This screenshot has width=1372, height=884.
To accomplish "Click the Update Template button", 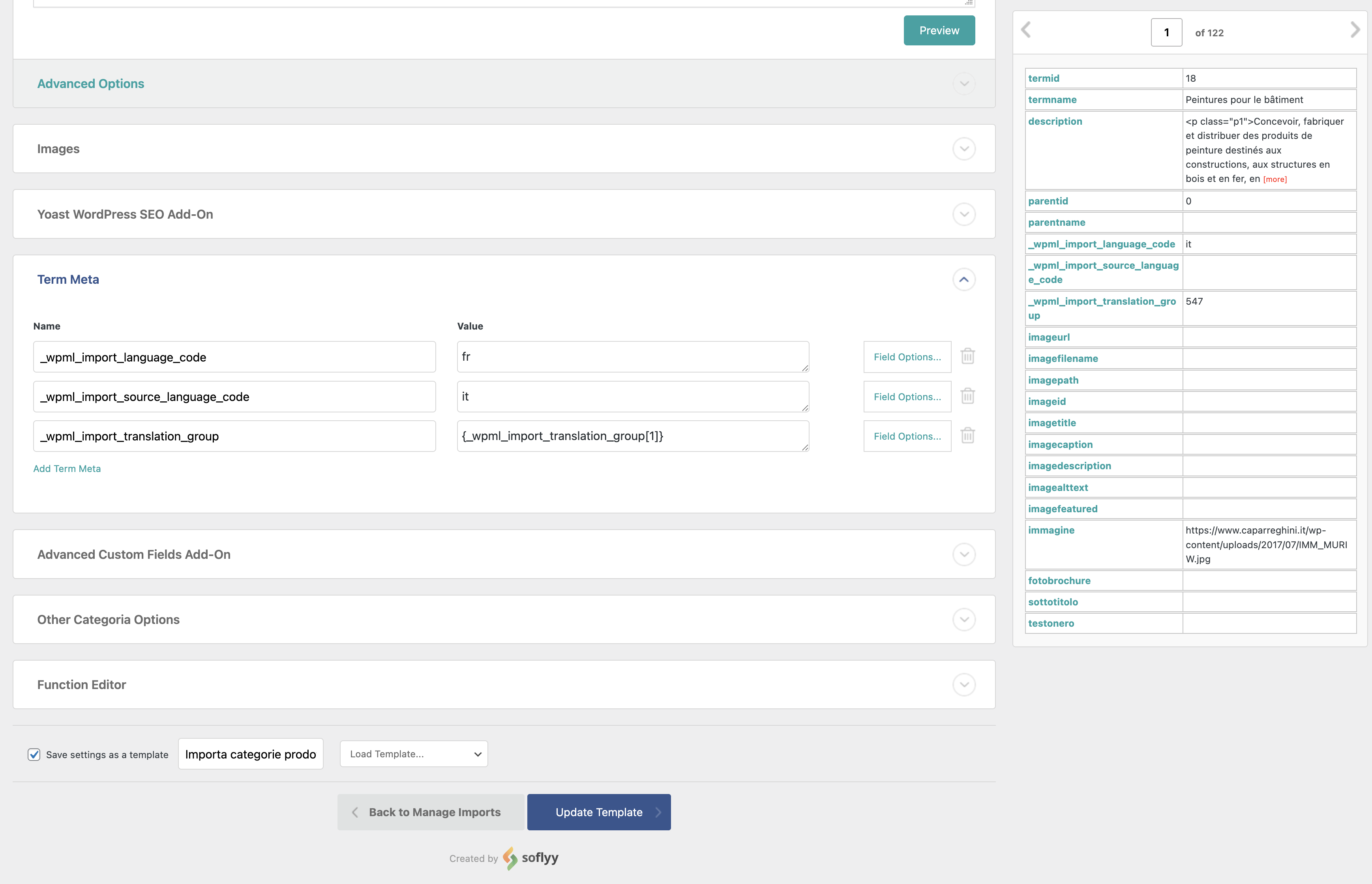I will pyautogui.click(x=599, y=812).
